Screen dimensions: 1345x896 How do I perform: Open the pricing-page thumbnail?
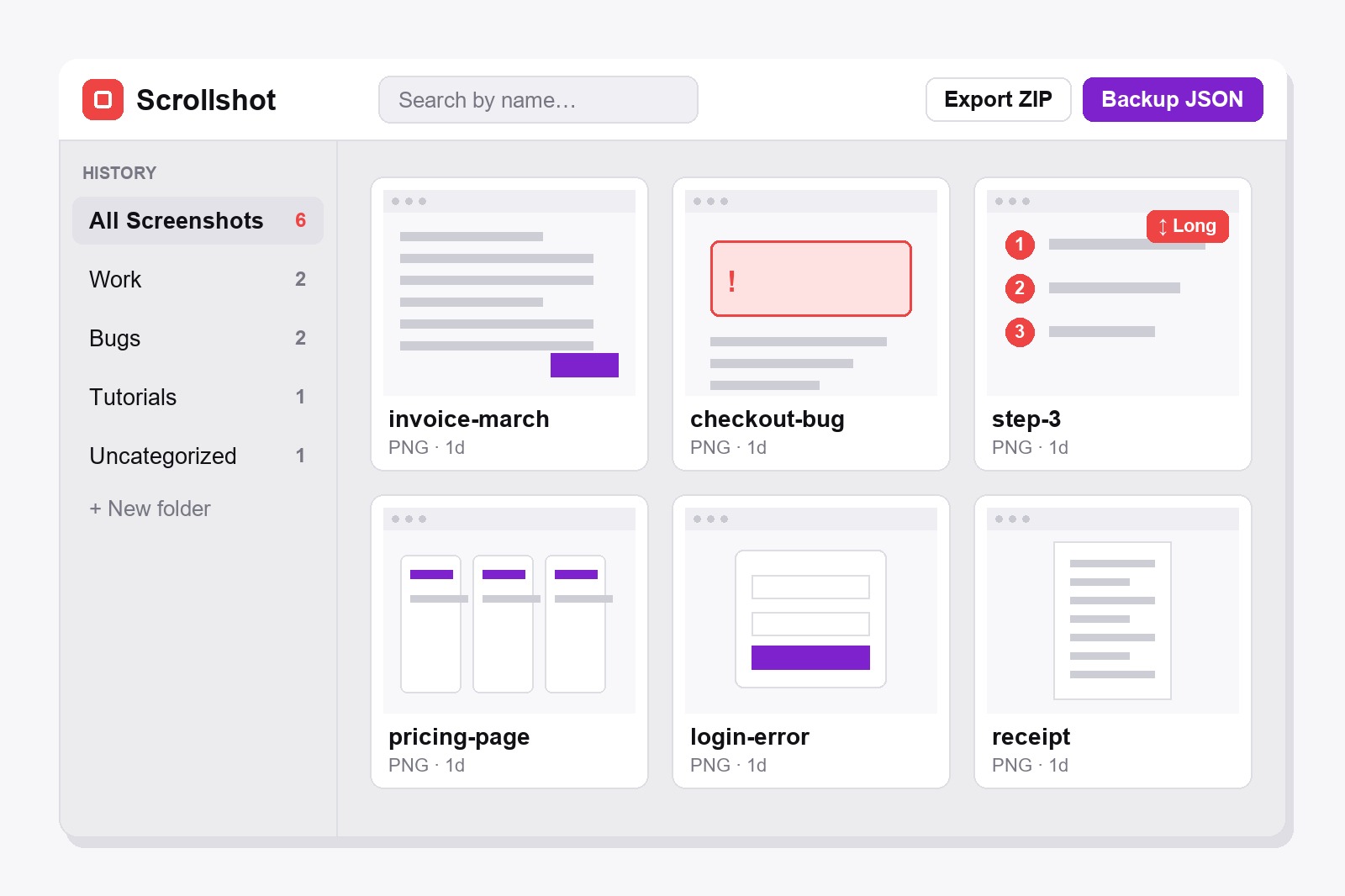tap(509, 610)
